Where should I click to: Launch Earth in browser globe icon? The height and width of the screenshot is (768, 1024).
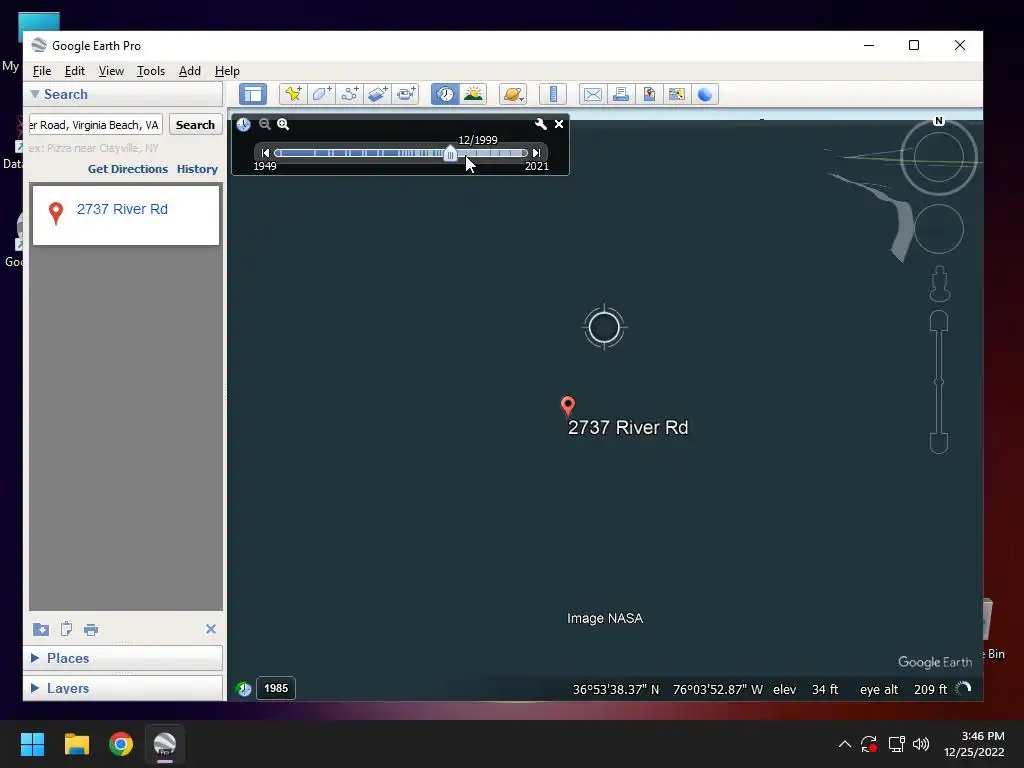[x=705, y=94]
